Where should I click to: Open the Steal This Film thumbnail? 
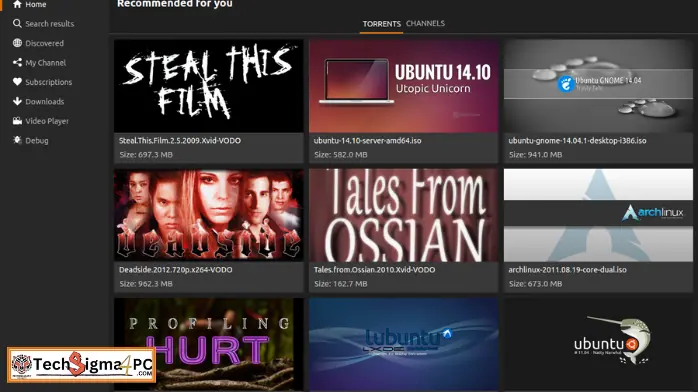click(209, 86)
